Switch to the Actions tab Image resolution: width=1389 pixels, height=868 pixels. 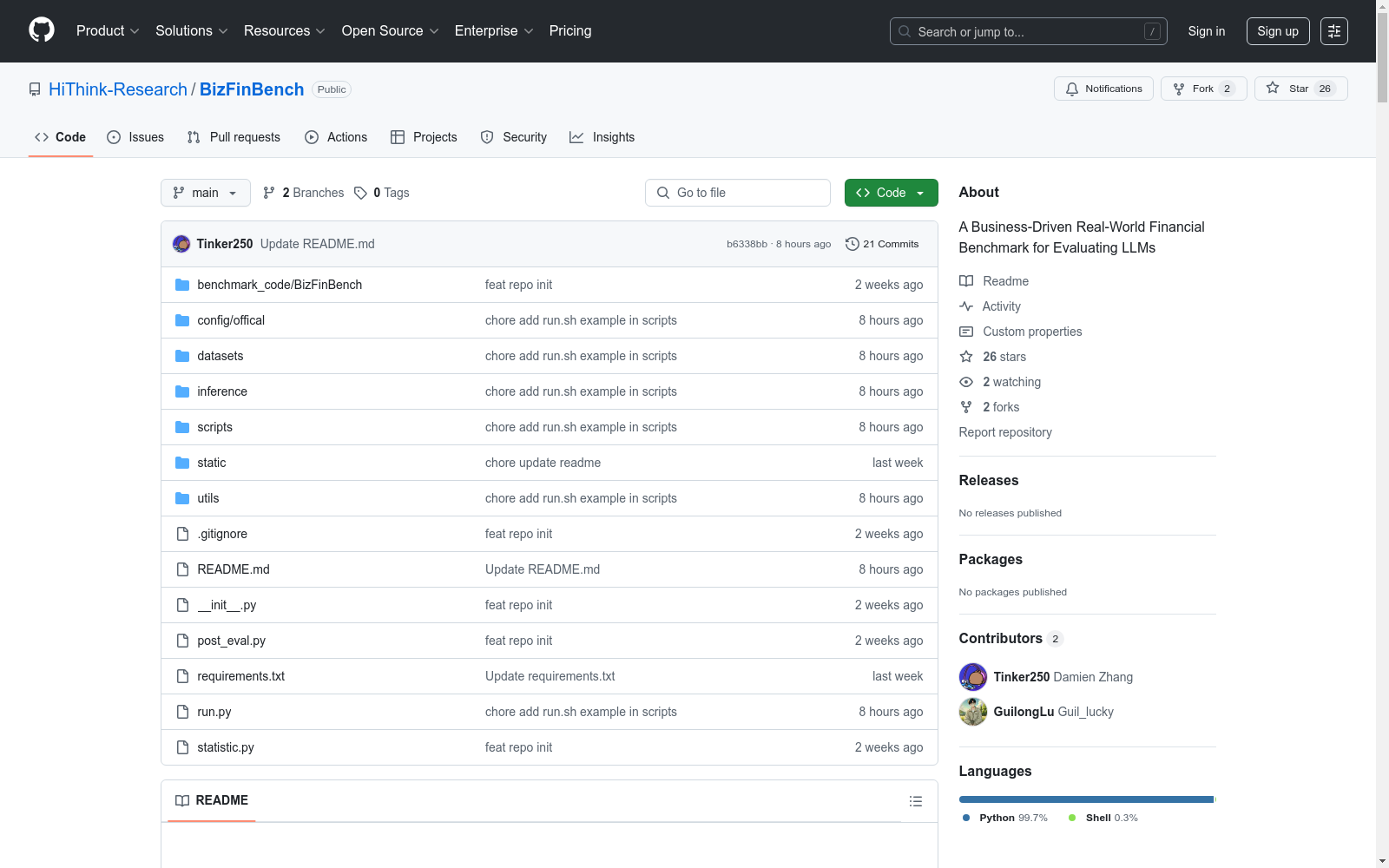(336, 137)
